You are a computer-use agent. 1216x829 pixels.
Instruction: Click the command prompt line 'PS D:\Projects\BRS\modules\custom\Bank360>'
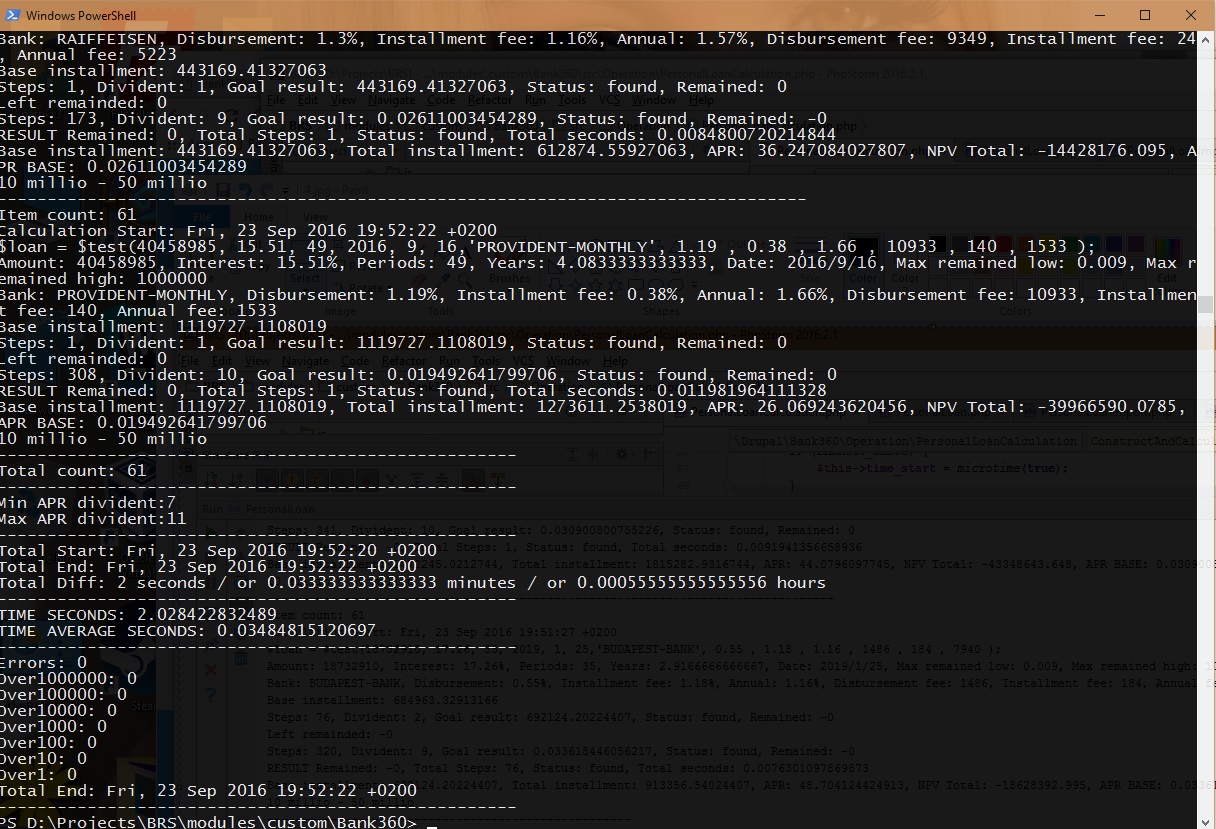coord(208,822)
